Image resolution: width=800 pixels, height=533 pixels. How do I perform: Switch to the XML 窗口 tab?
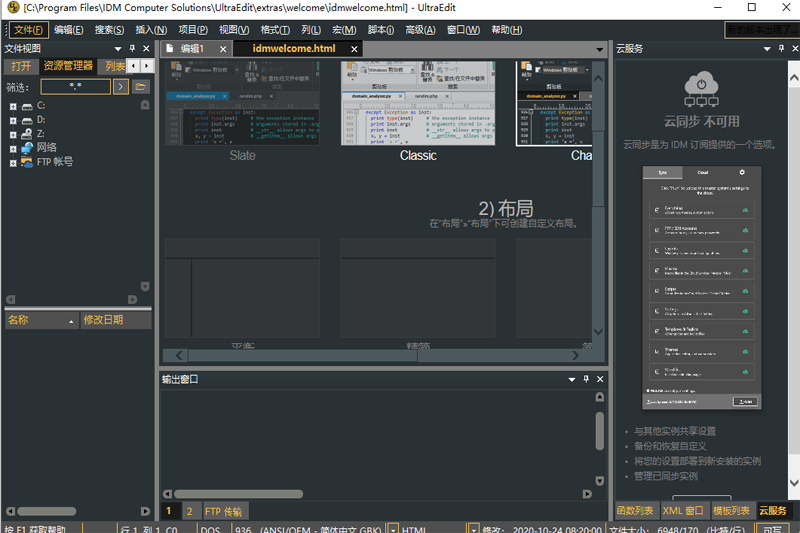[683, 511]
